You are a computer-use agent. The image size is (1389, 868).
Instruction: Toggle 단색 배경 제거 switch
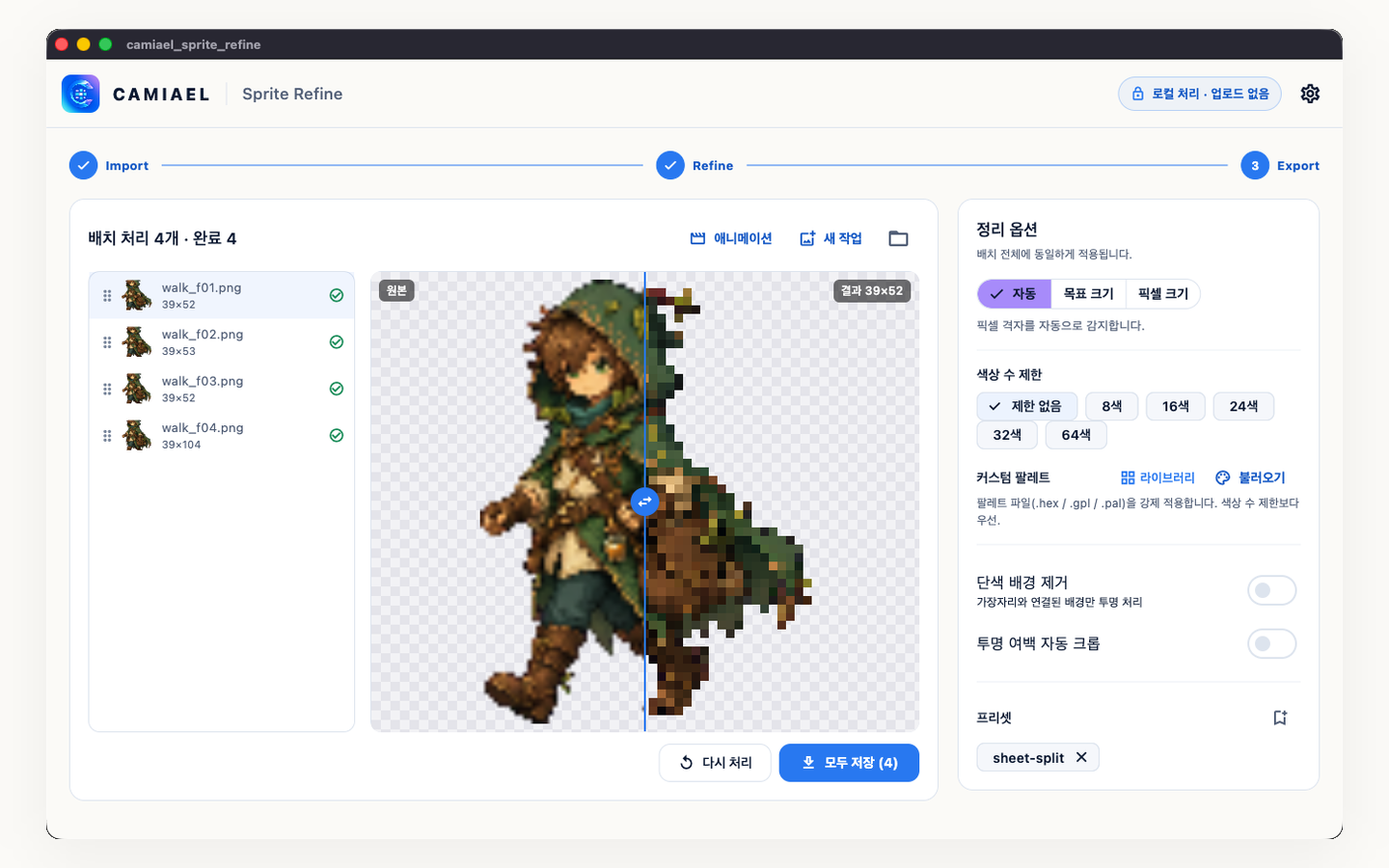pyautogui.click(x=1271, y=590)
